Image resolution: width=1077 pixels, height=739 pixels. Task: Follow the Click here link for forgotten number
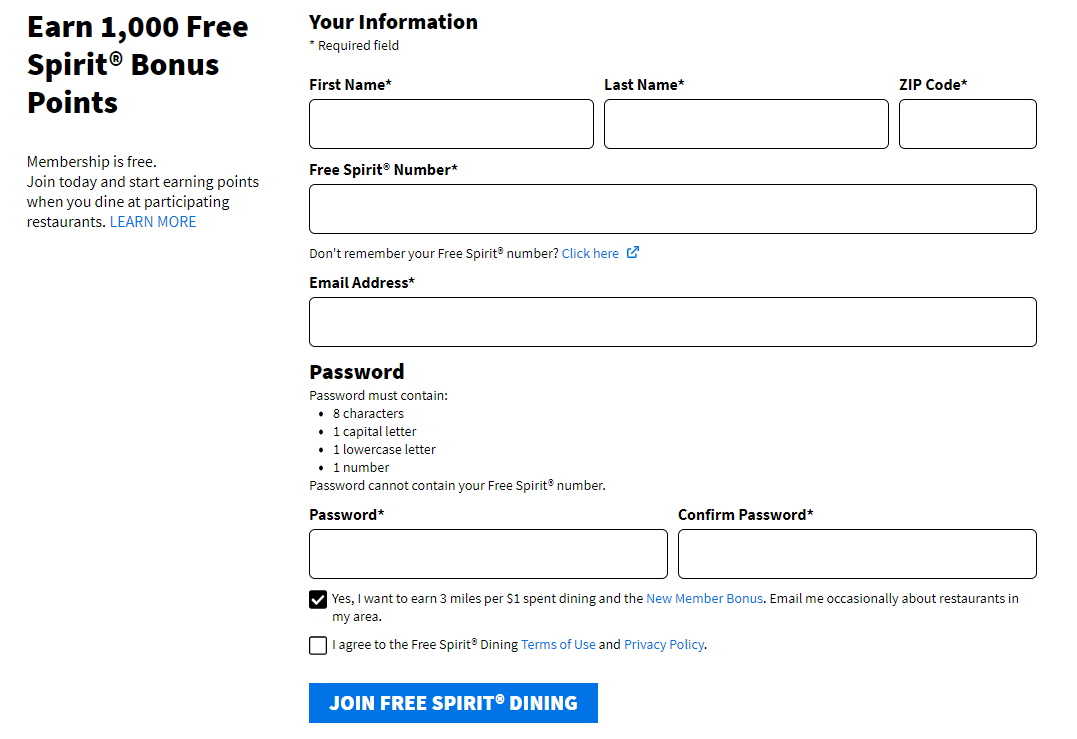[x=590, y=253]
